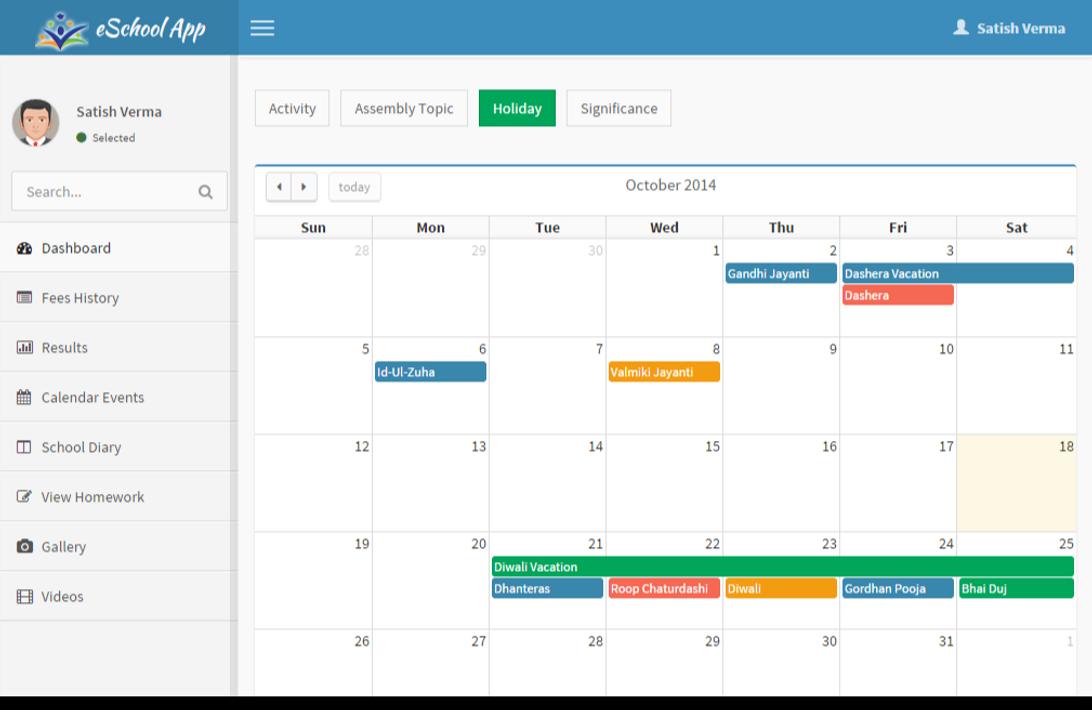Go to previous month arrow
The image size is (1092, 710).
click(x=279, y=187)
